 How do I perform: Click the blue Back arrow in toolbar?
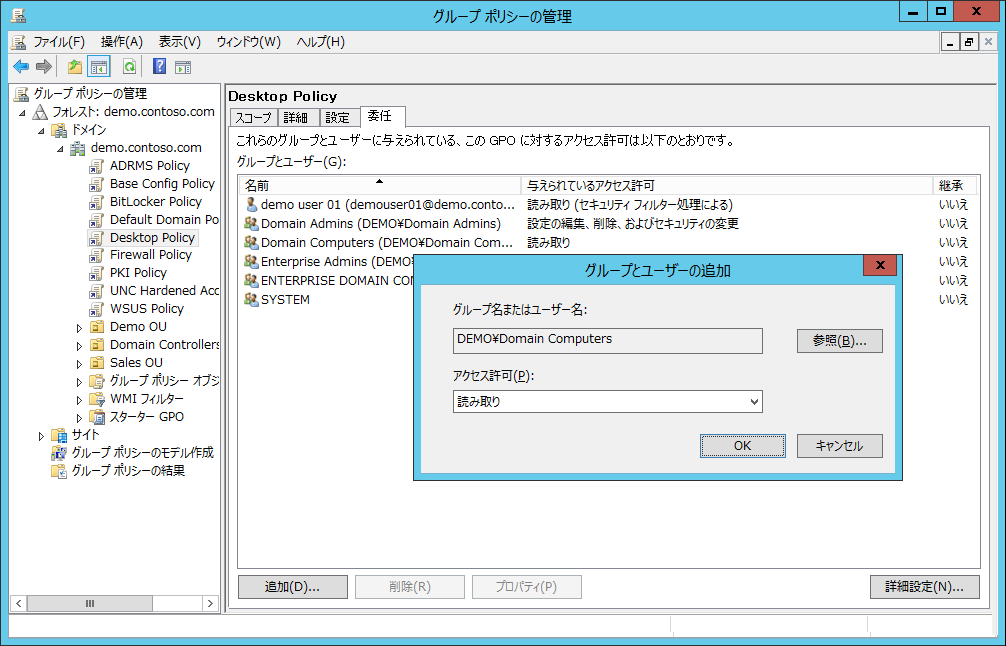pos(20,67)
